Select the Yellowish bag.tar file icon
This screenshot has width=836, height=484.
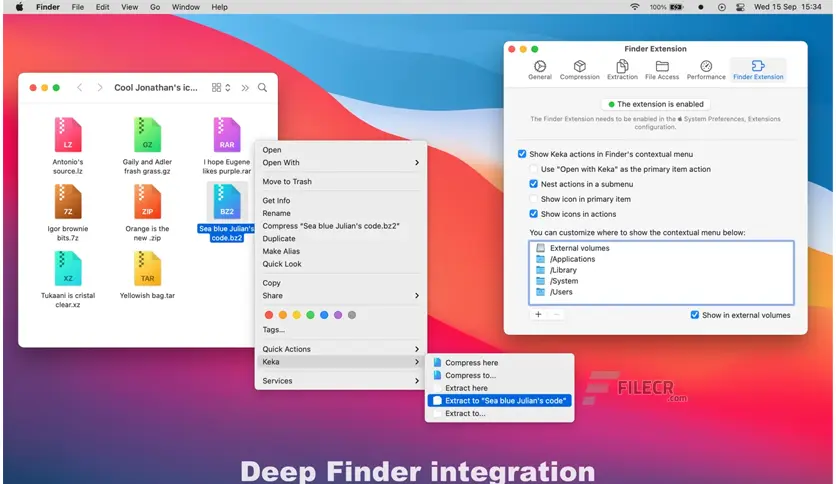[147, 268]
